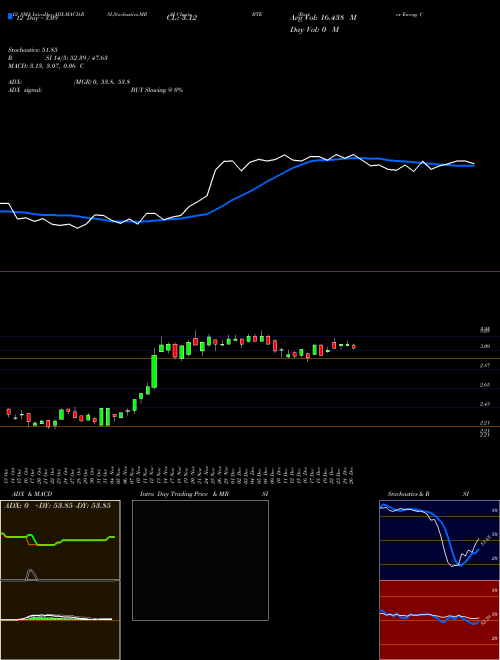Image resolution: width=500 pixels, height=660 pixels.
Task: Click the 51.83 stochastic value on blue chart
Action: [x=485, y=541]
